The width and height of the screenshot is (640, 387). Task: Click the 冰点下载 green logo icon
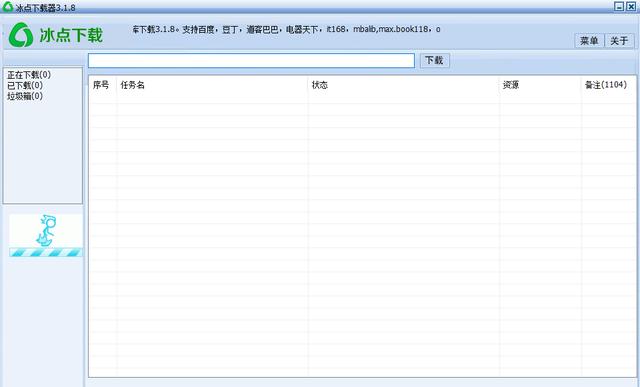click(x=21, y=35)
